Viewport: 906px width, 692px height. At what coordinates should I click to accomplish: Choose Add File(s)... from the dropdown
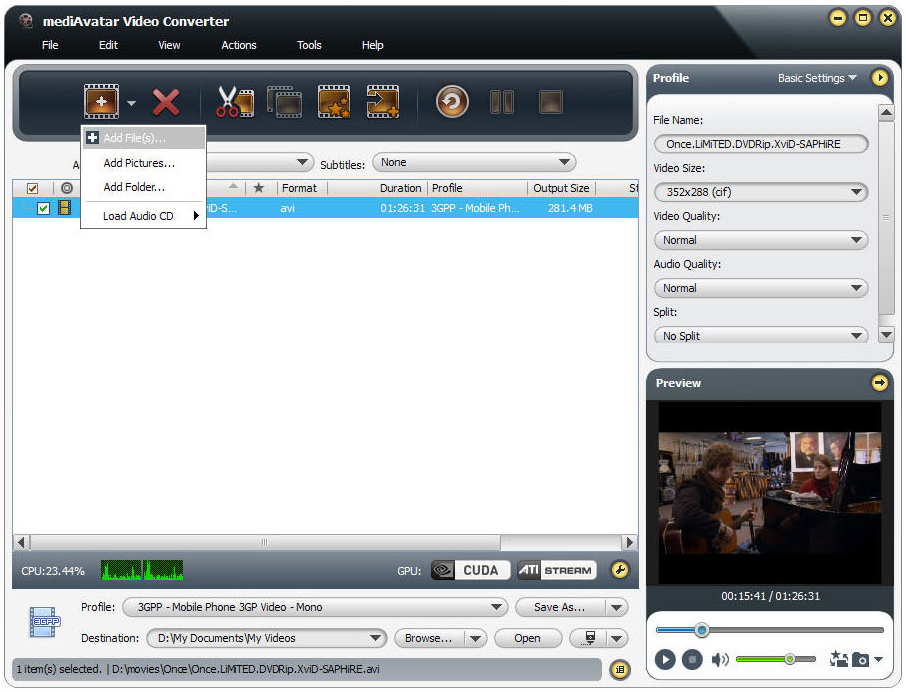pyautogui.click(x=144, y=138)
